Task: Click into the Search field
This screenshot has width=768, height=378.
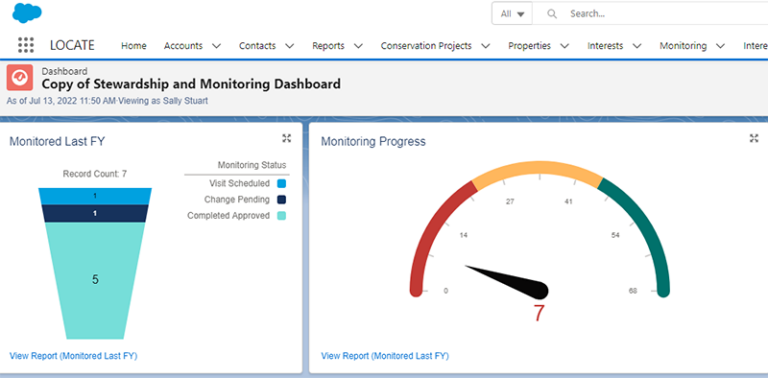Action: [x=650, y=14]
